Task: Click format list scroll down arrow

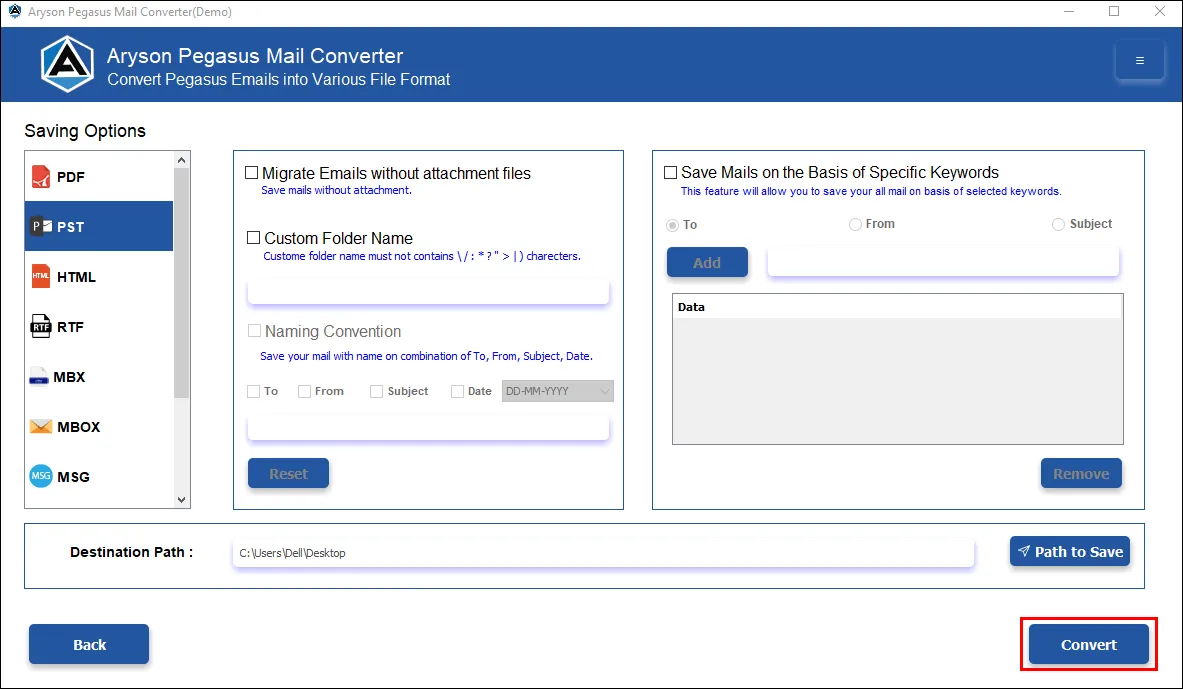Action: [x=181, y=500]
